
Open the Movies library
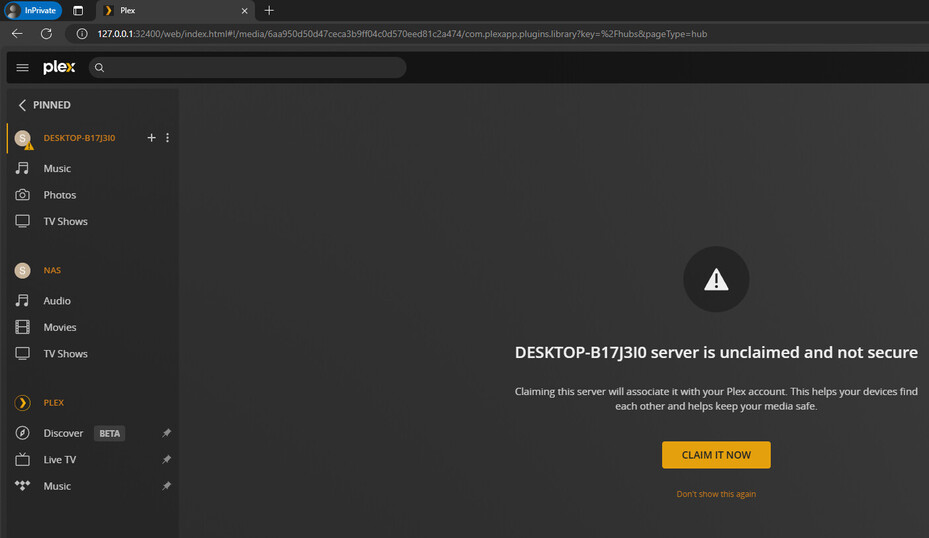coord(60,327)
